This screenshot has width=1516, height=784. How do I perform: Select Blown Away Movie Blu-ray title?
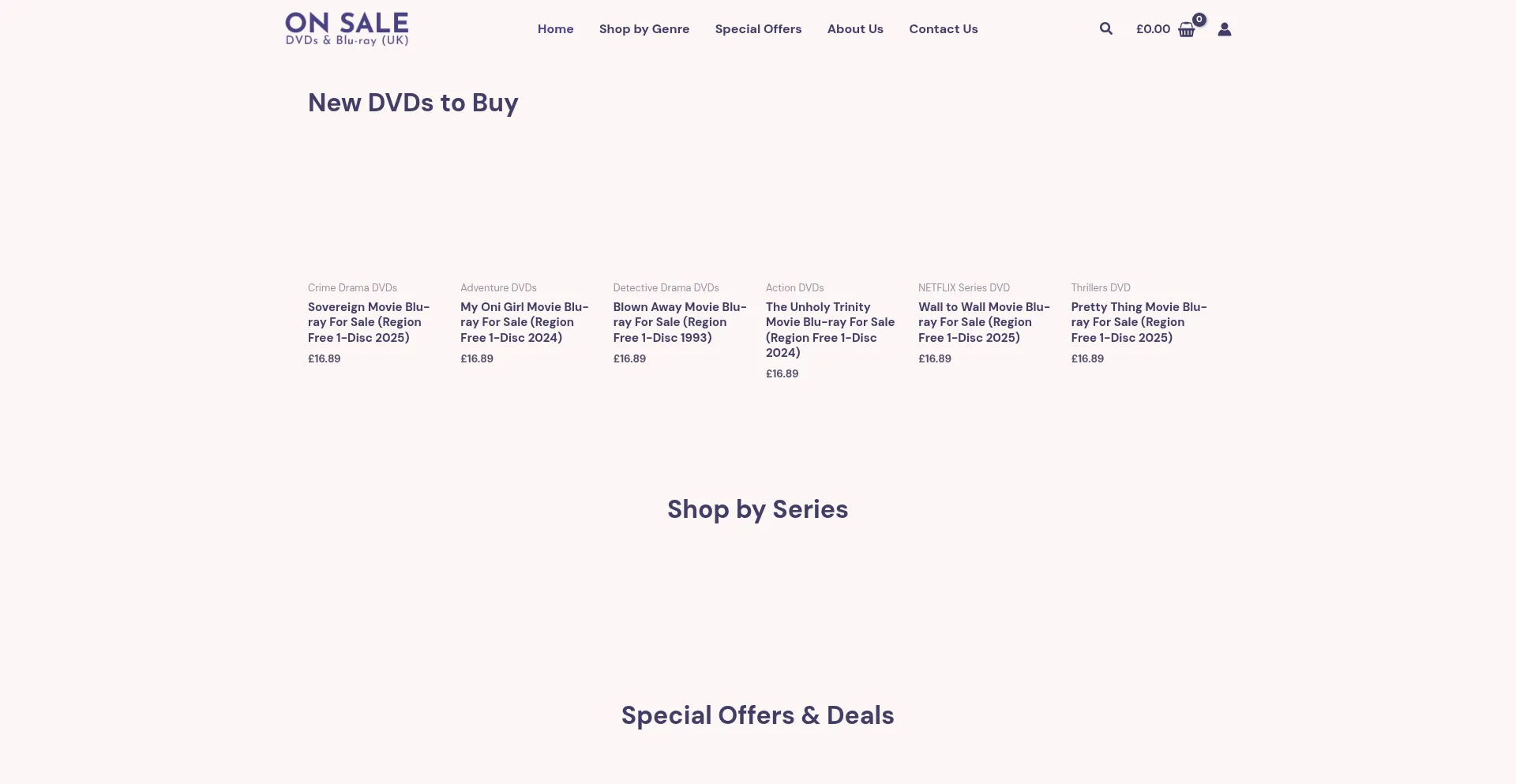coord(680,322)
